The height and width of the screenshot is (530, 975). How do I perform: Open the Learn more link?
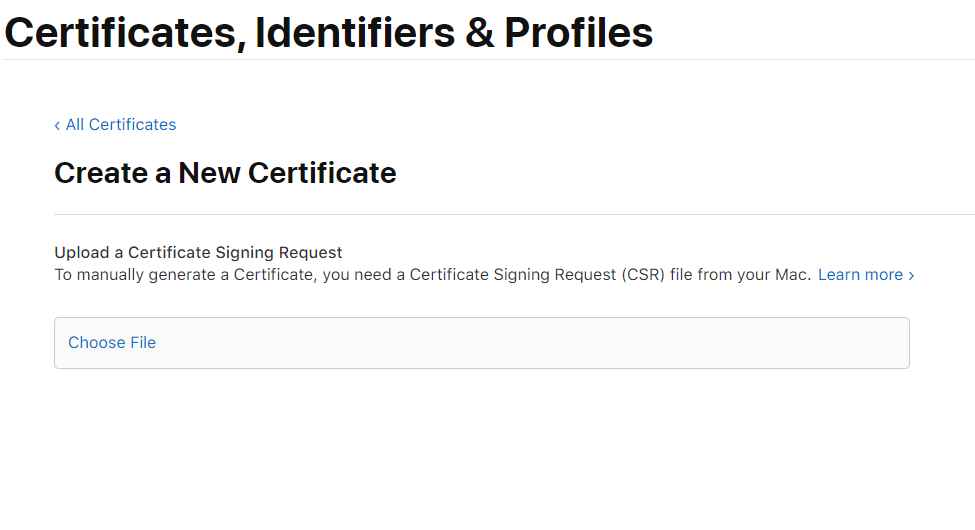click(x=860, y=274)
